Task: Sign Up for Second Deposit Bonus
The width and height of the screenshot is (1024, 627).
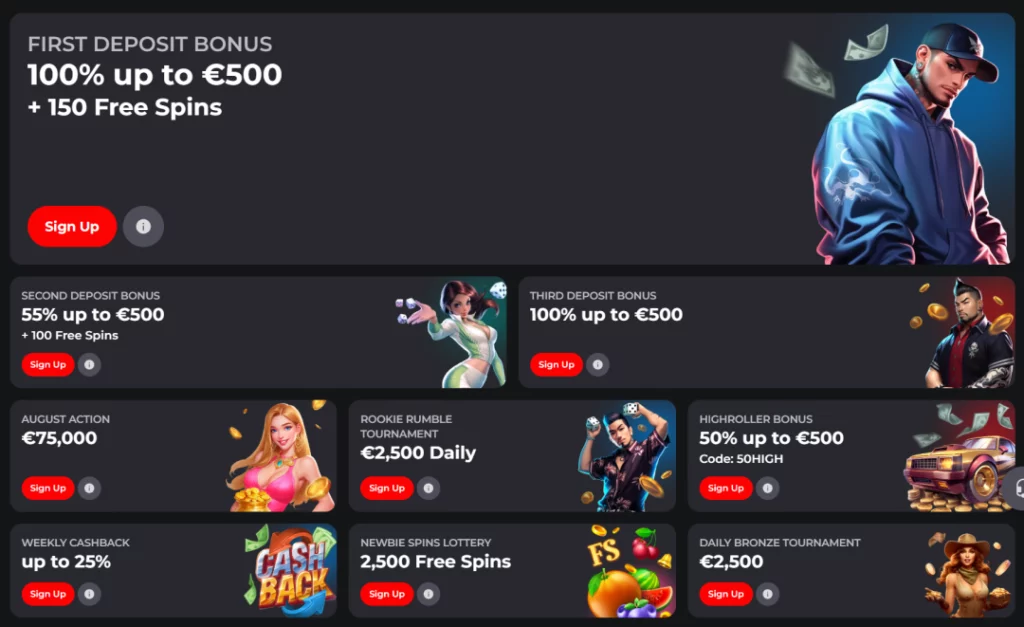Action: tap(48, 364)
